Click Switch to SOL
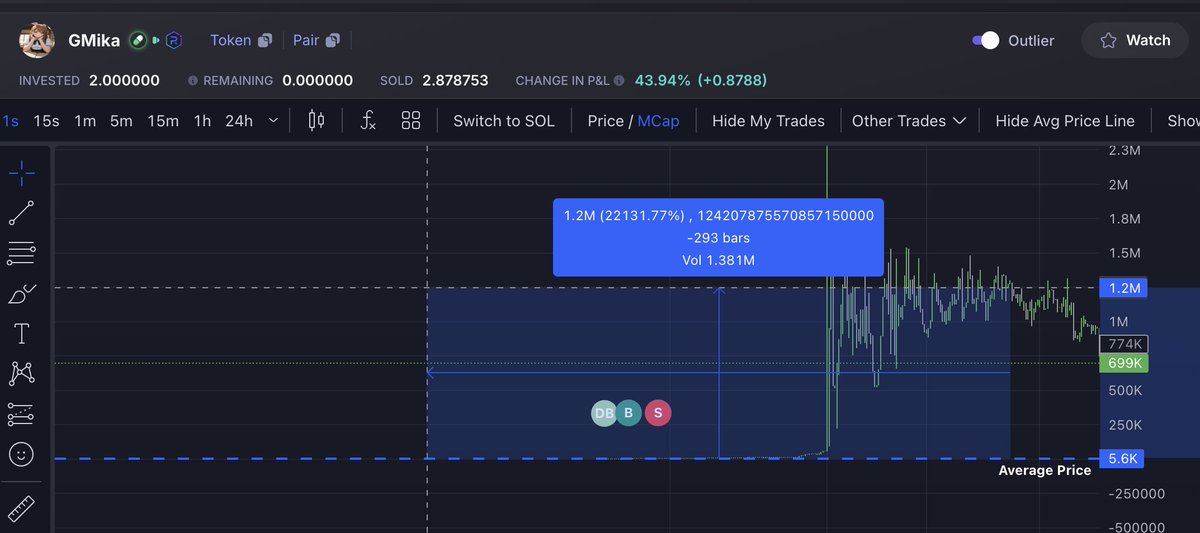The width and height of the screenshot is (1200, 533). (504, 121)
